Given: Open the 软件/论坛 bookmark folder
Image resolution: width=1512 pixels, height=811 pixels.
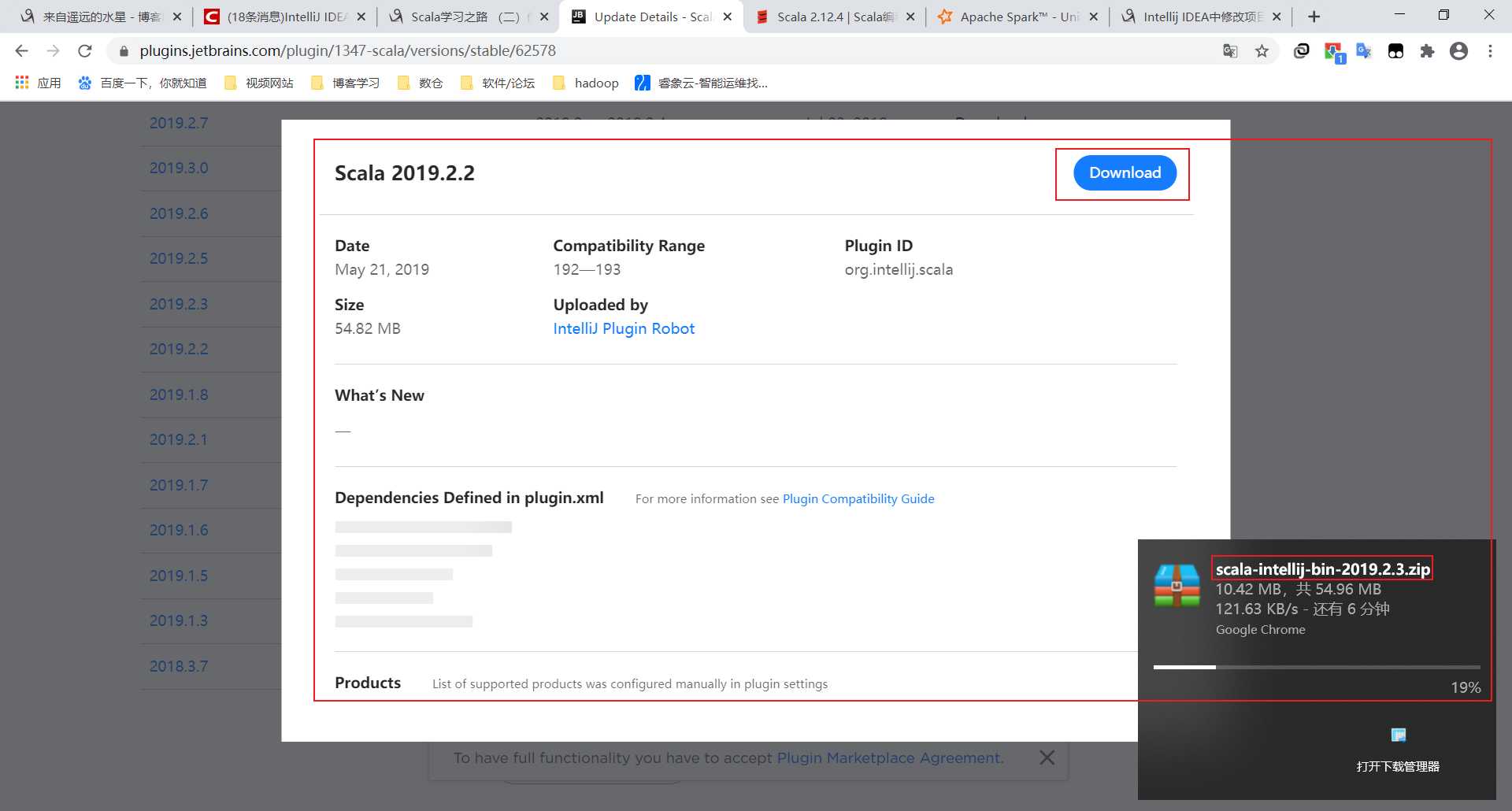Looking at the screenshot, I should pyautogui.click(x=497, y=83).
